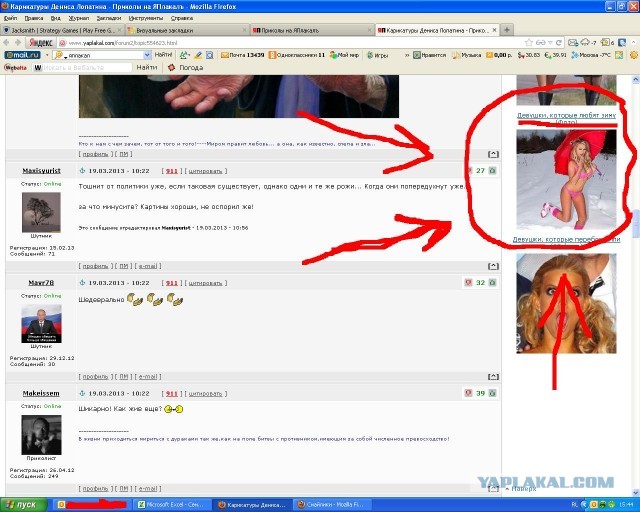Upvote Mawr78's post rated 32
Image resolution: width=640 pixels, height=512 pixels.
[x=492, y=283]
